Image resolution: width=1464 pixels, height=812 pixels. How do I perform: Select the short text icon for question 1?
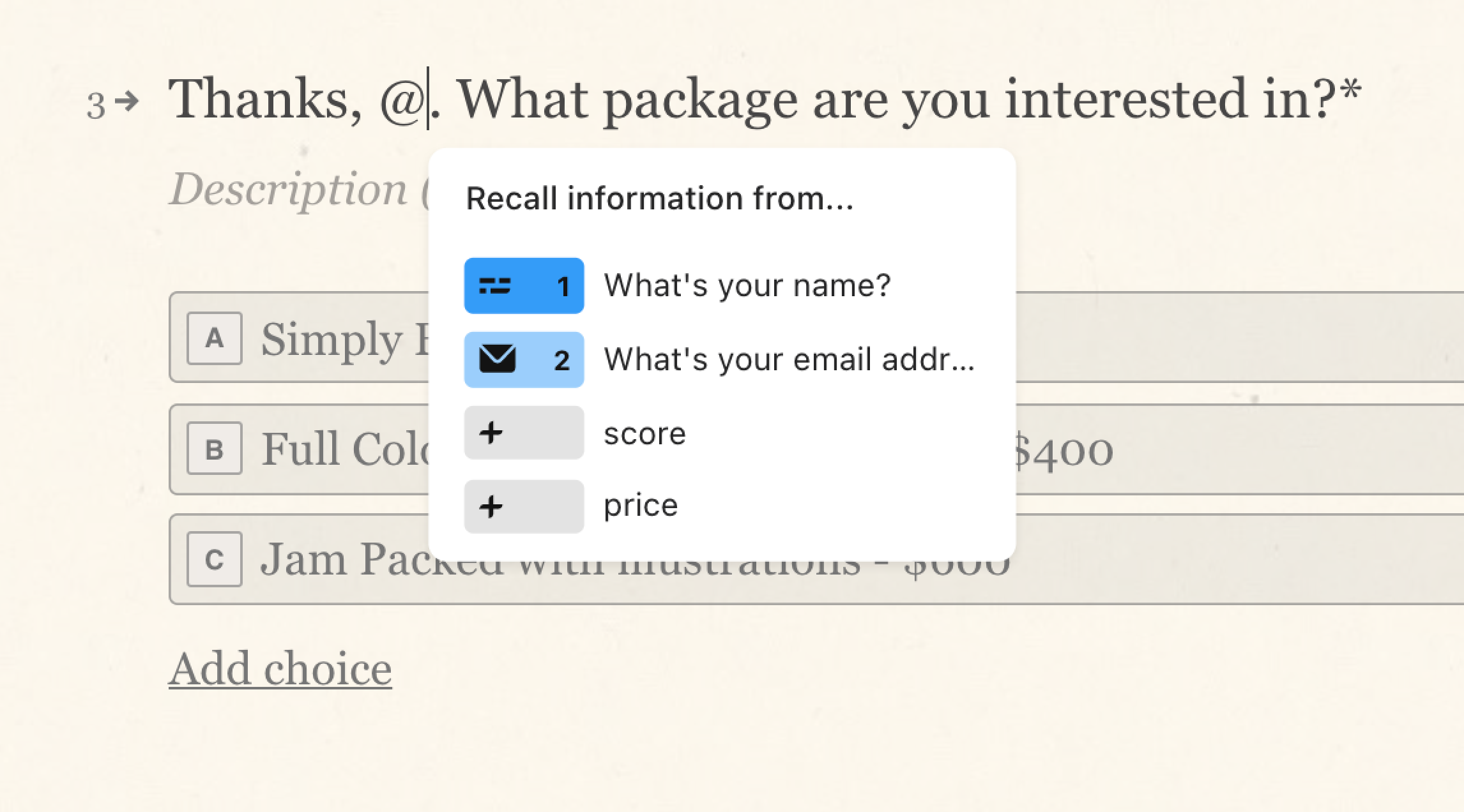point(495,286)
